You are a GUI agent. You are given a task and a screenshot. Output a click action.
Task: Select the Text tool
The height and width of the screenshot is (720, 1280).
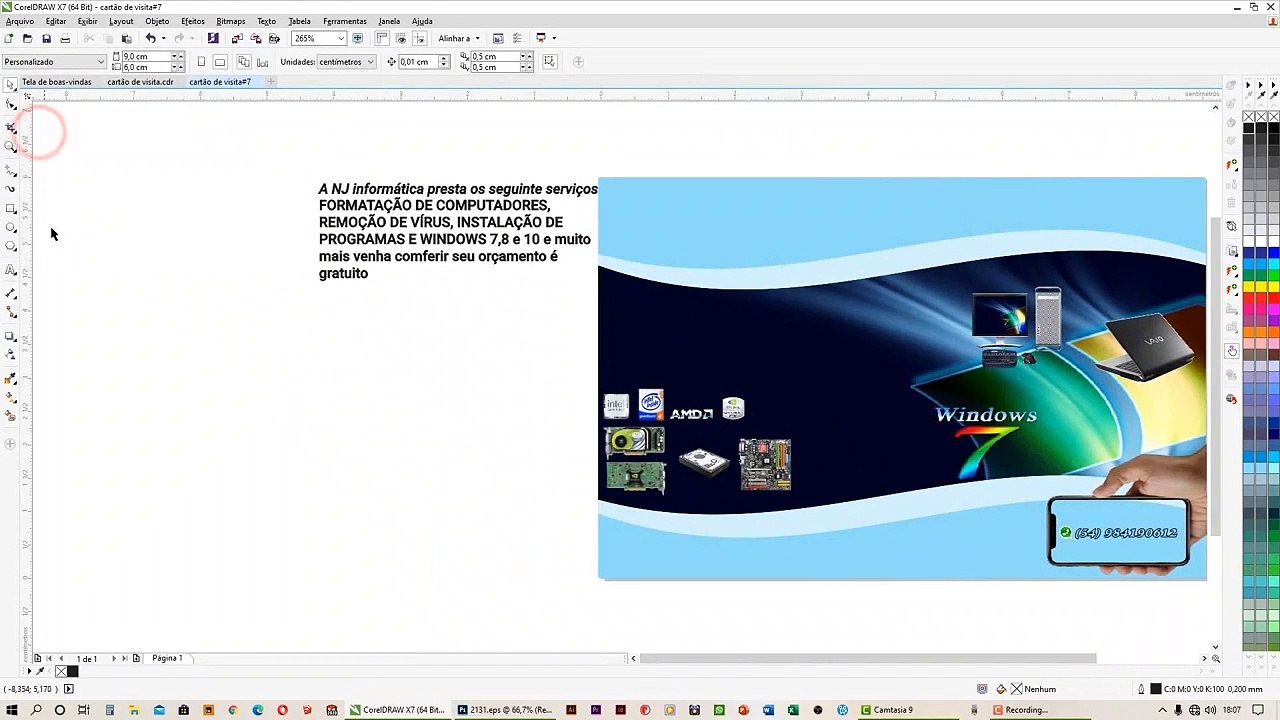click(x=11, y=270)
